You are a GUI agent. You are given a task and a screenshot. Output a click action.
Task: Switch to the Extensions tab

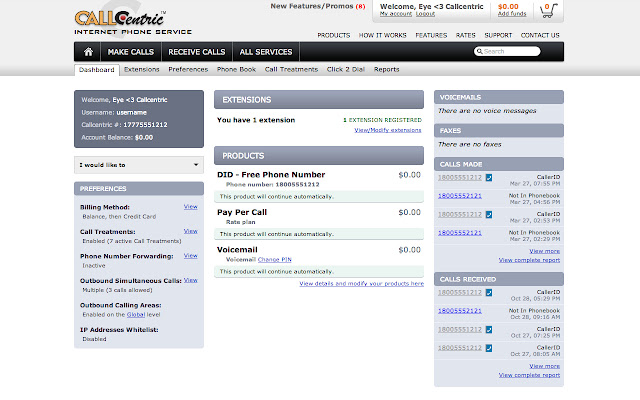142,69
